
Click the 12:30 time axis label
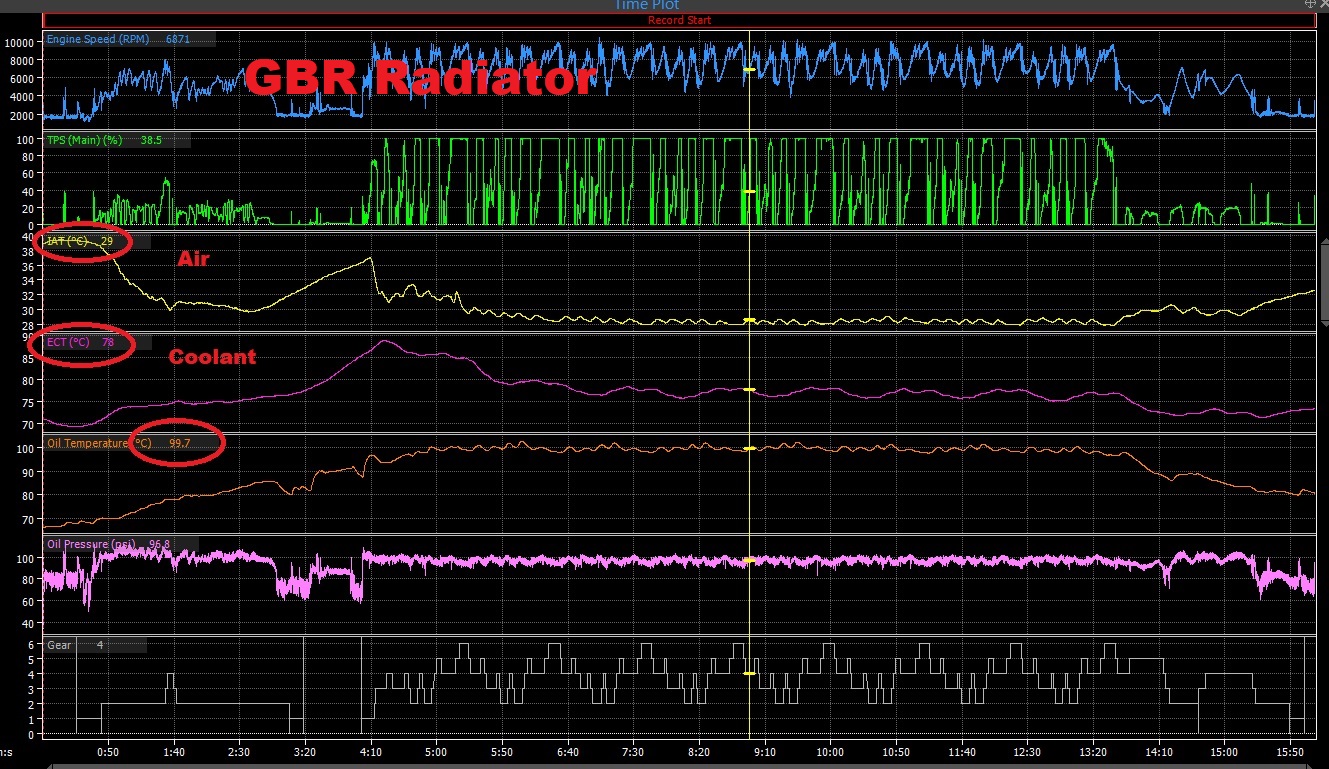coord(1027,751)
